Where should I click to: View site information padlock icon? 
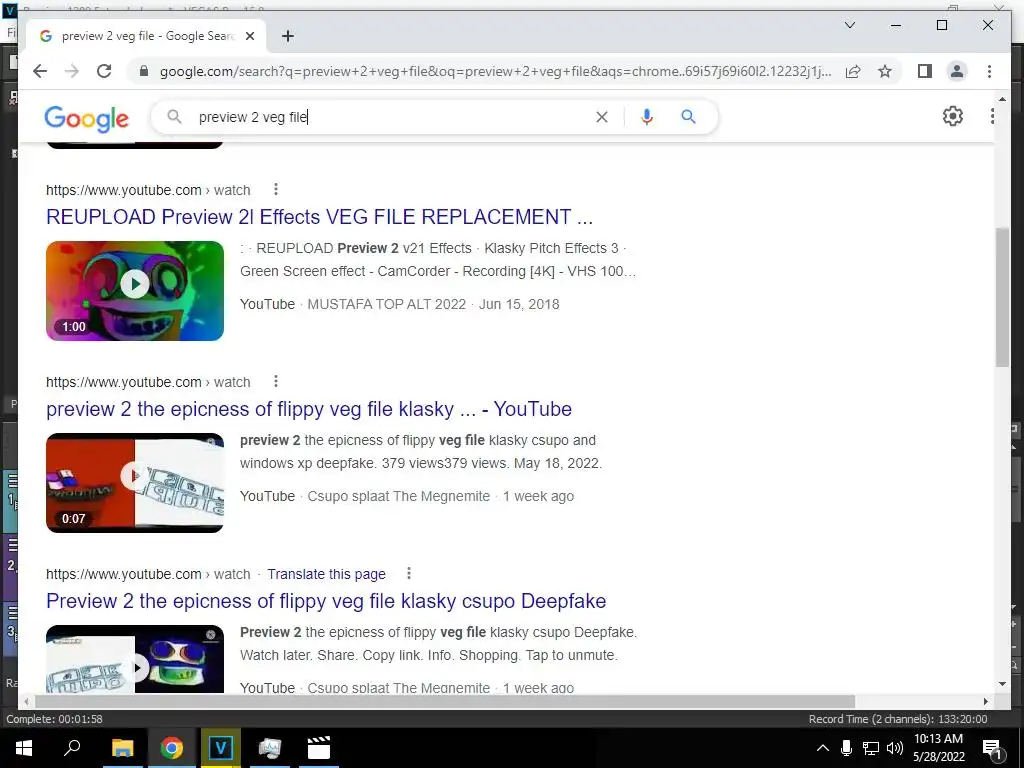[144, 71]
